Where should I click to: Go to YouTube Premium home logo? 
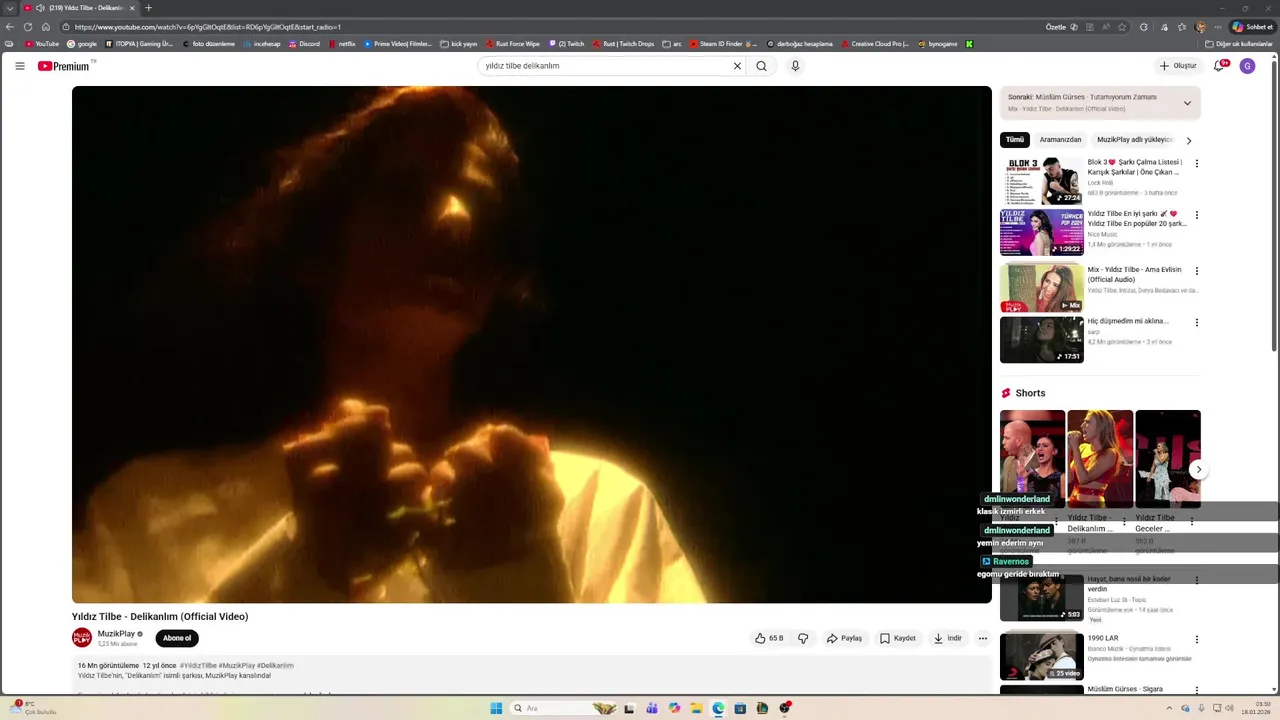64,66
